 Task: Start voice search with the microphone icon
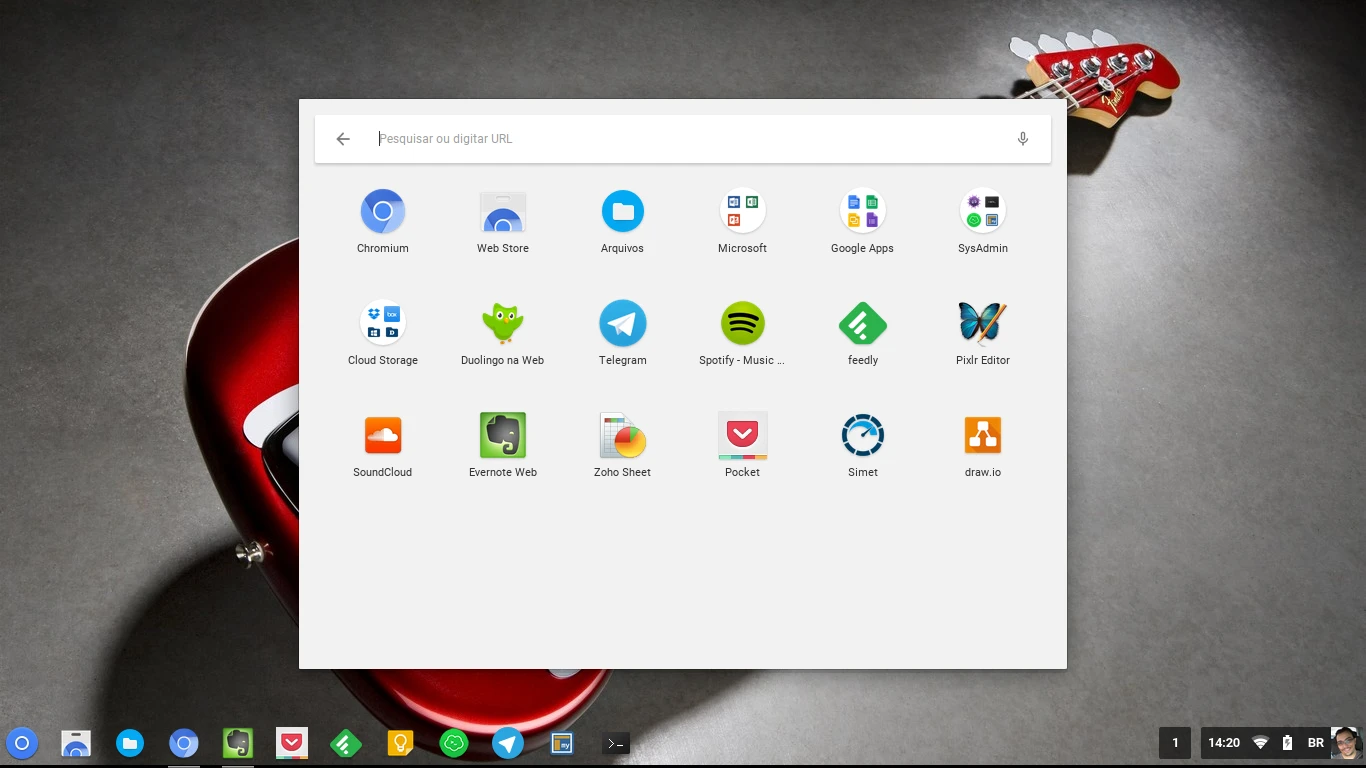click(x=1022, y=139)
